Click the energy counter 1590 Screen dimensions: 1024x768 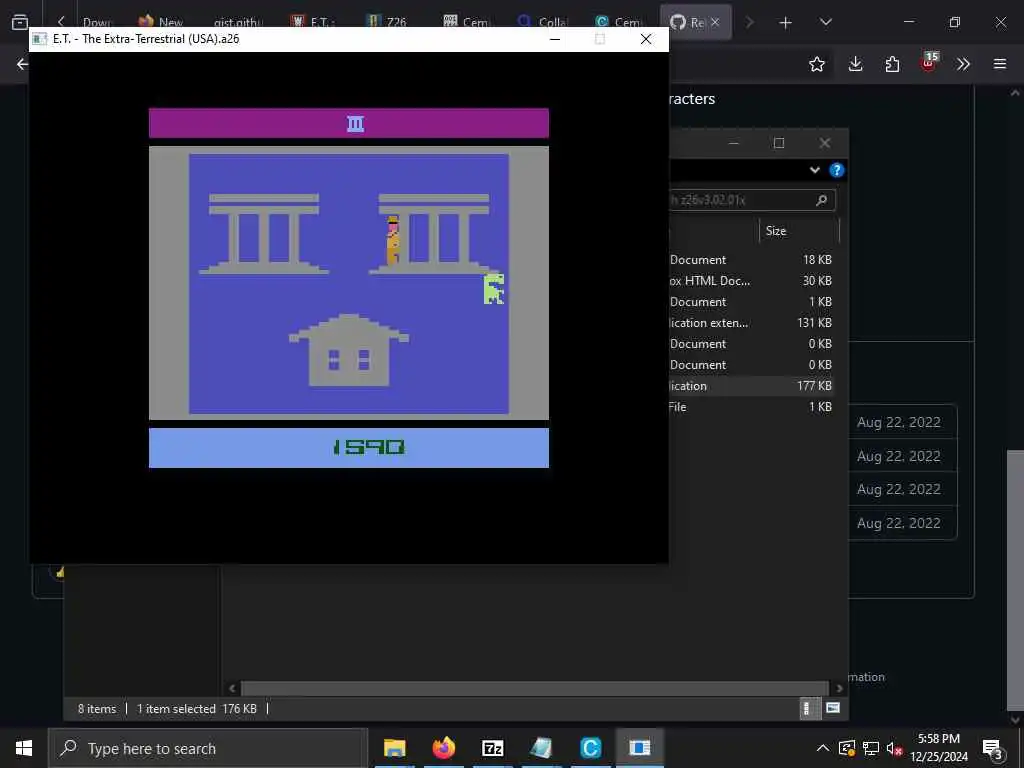[369, 447]
